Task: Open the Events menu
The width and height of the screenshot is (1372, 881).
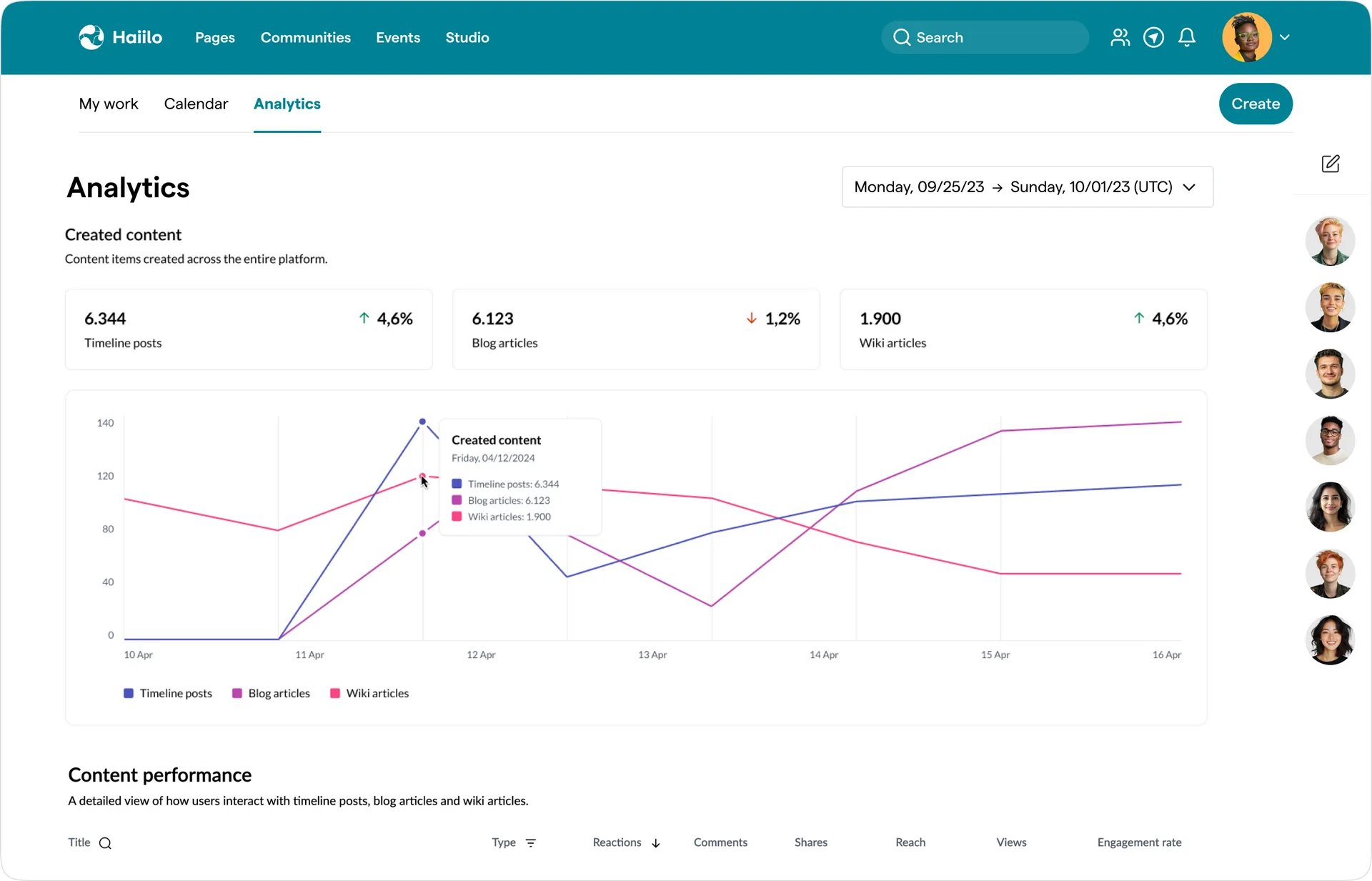Action: (x=398, y=37)
